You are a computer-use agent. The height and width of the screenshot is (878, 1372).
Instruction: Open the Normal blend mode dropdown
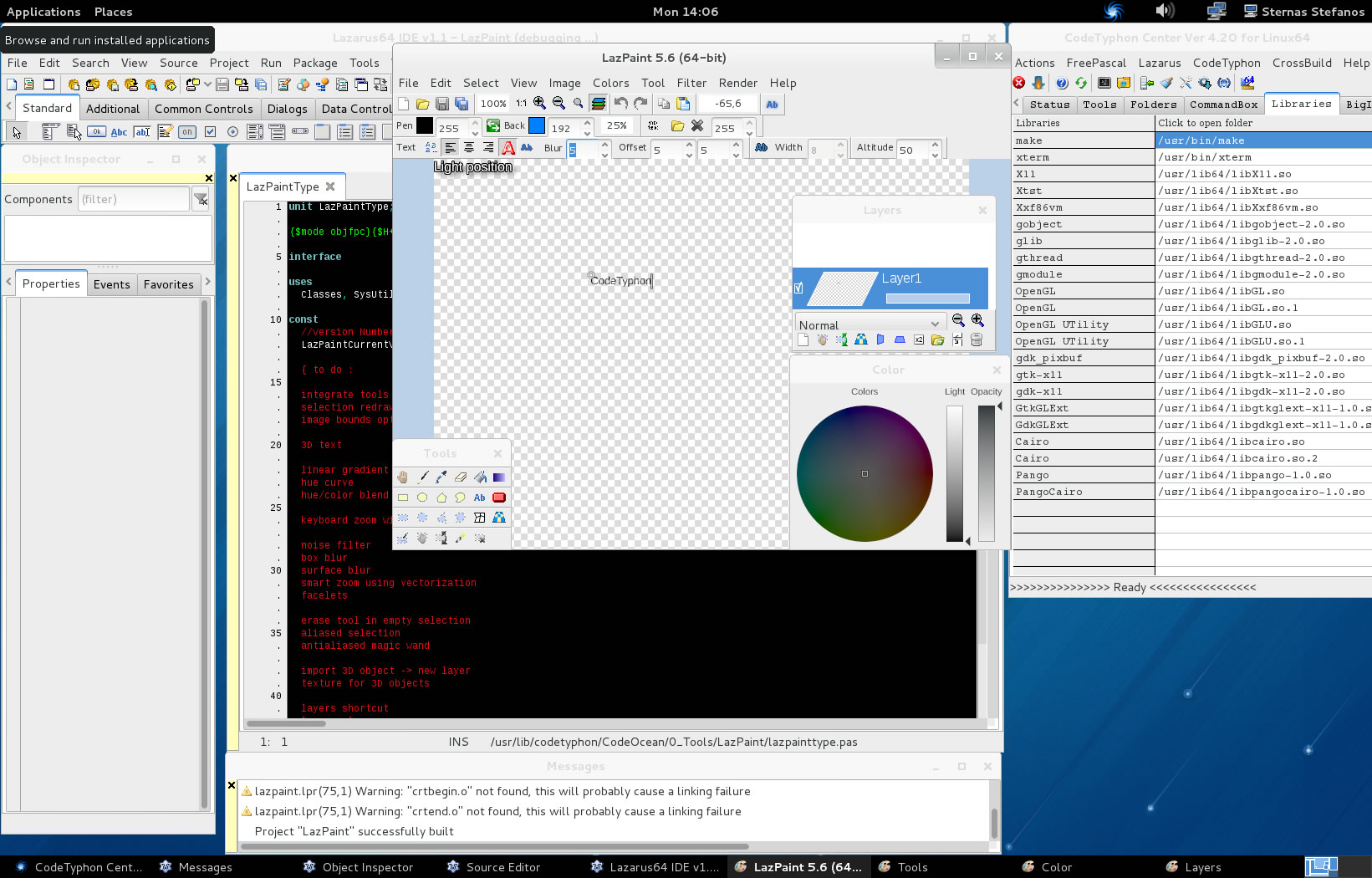click(x=870, y=324)
